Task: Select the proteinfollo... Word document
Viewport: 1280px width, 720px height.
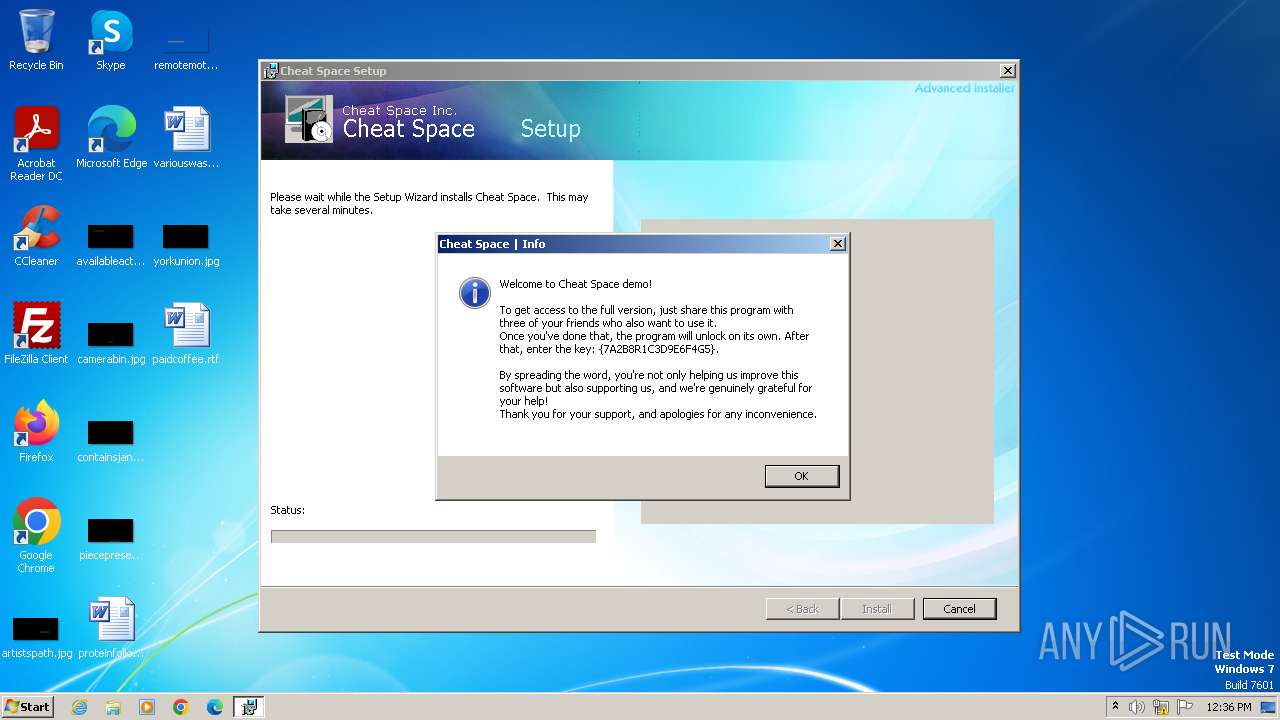Action: point(111,628)
